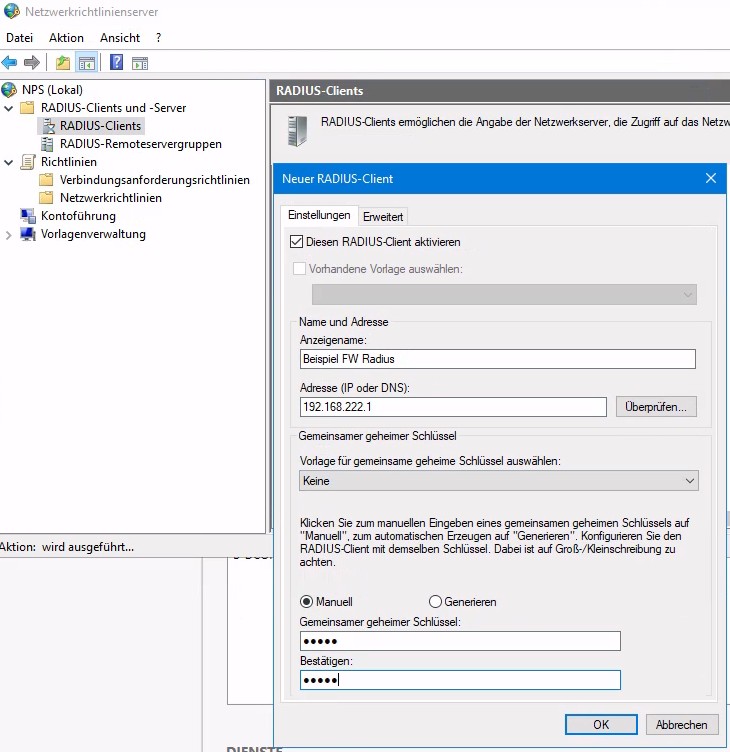Collapse RADIUS-Clients und -Server node
The width and height of the screenshot is (730, 752).
coord(9,108)
